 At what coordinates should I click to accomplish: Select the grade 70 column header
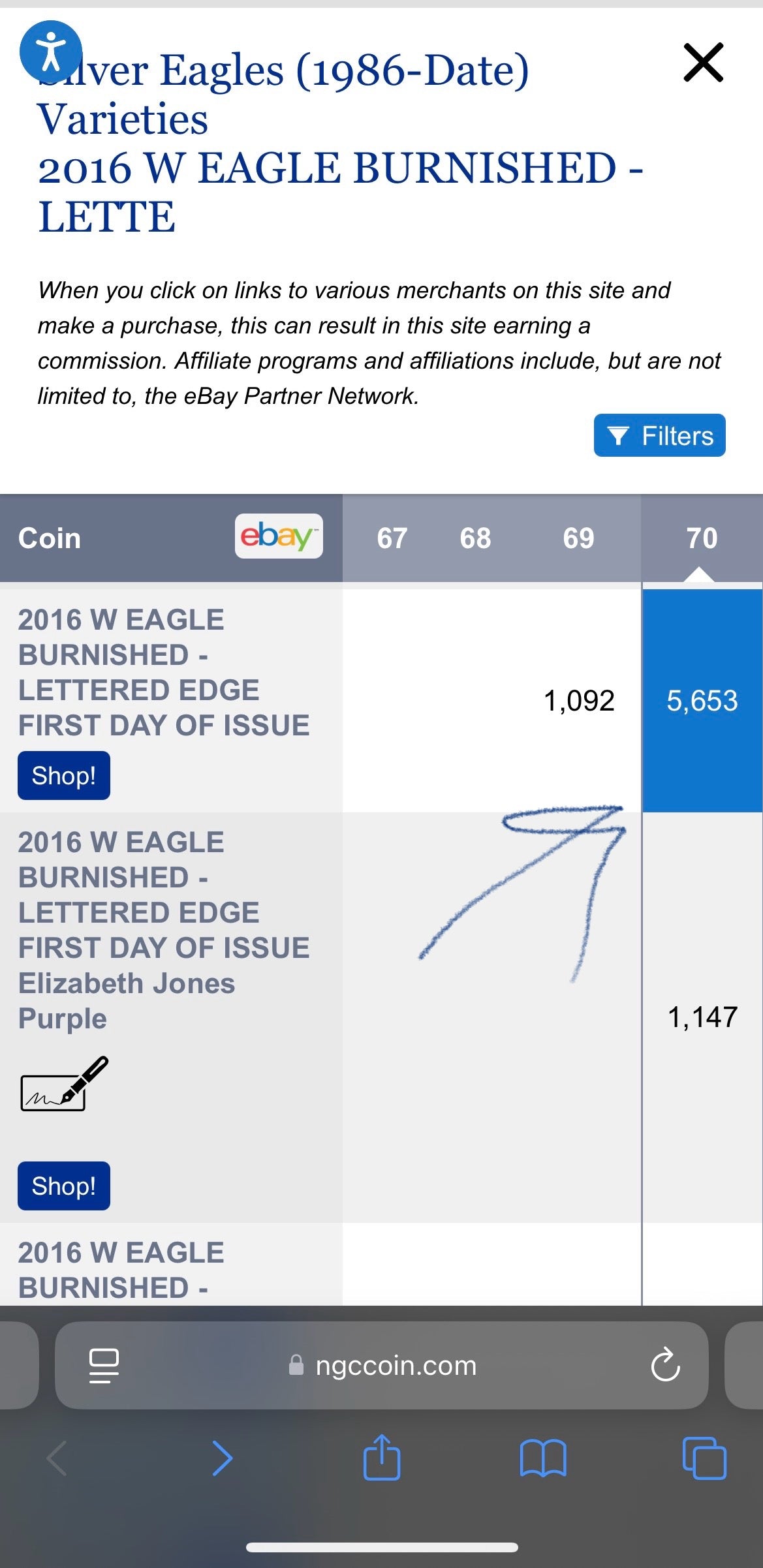pos(702,538)
